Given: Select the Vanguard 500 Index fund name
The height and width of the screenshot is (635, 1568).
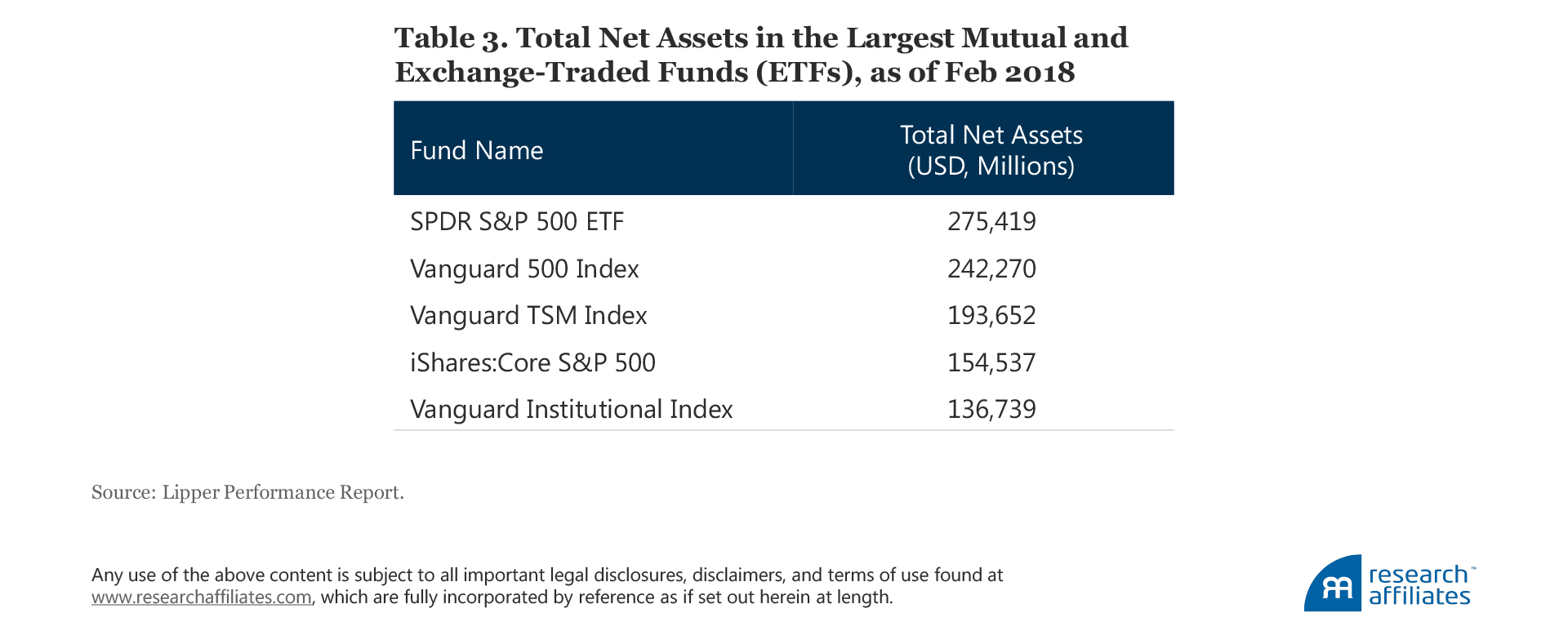Looking at the screenshot, I should pos(524,269).
